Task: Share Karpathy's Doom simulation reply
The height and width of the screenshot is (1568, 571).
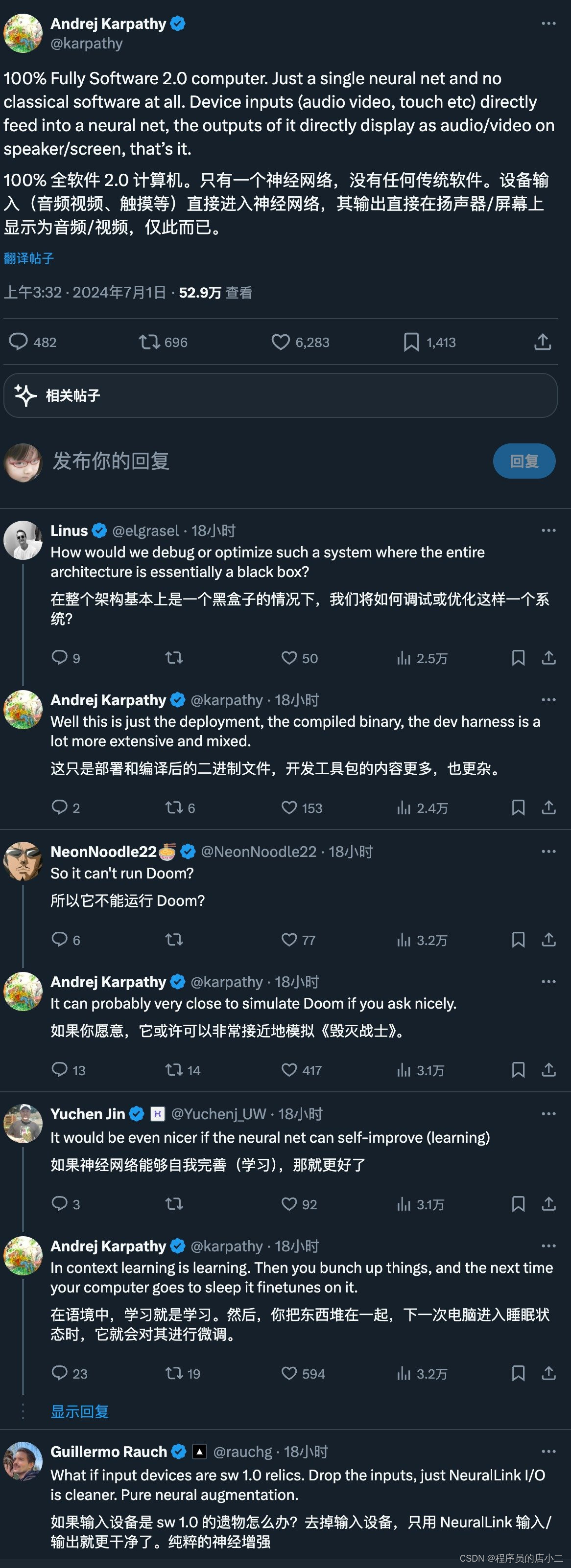Action: [548, 1069]
